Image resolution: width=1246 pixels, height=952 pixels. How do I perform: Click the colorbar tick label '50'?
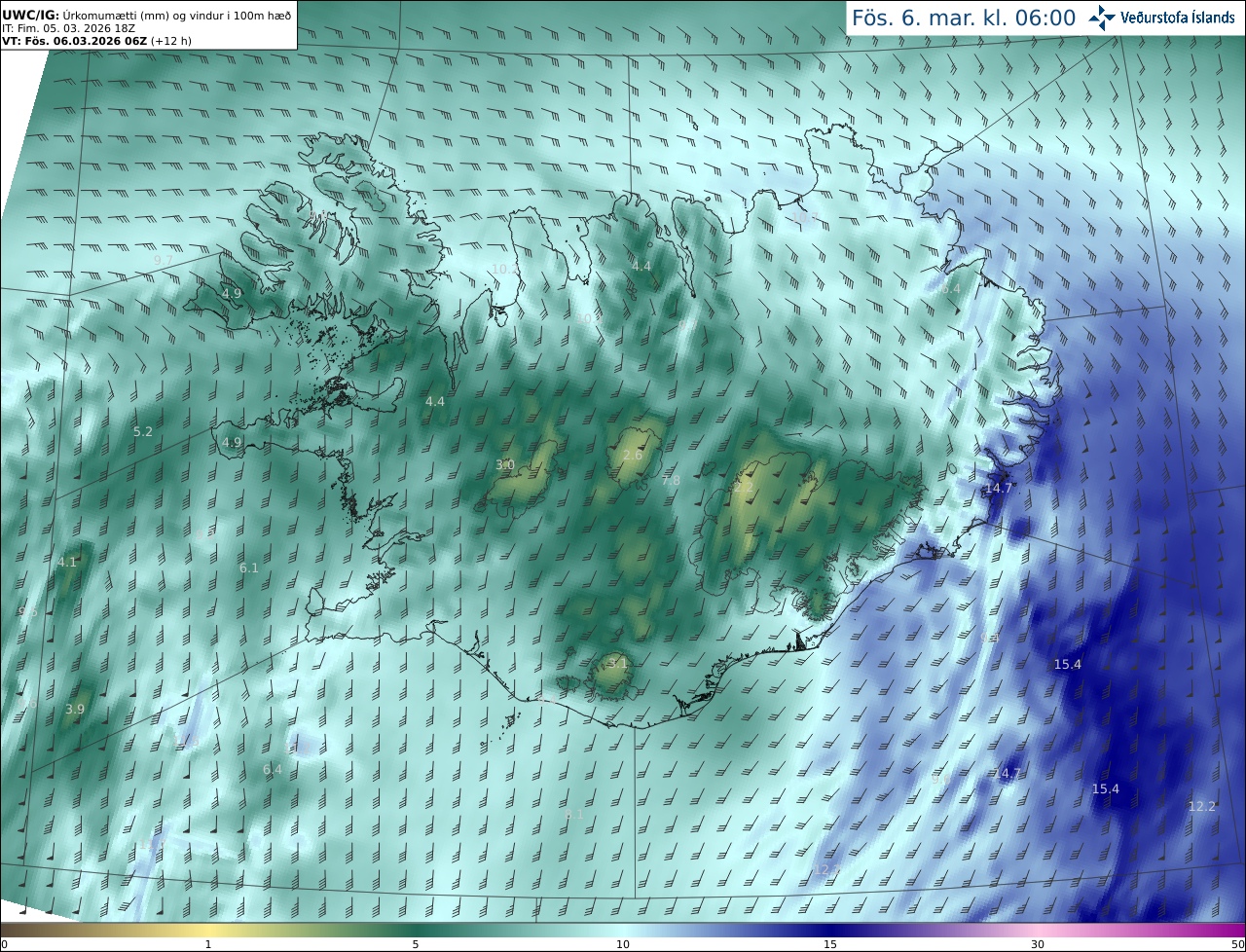1238,944
